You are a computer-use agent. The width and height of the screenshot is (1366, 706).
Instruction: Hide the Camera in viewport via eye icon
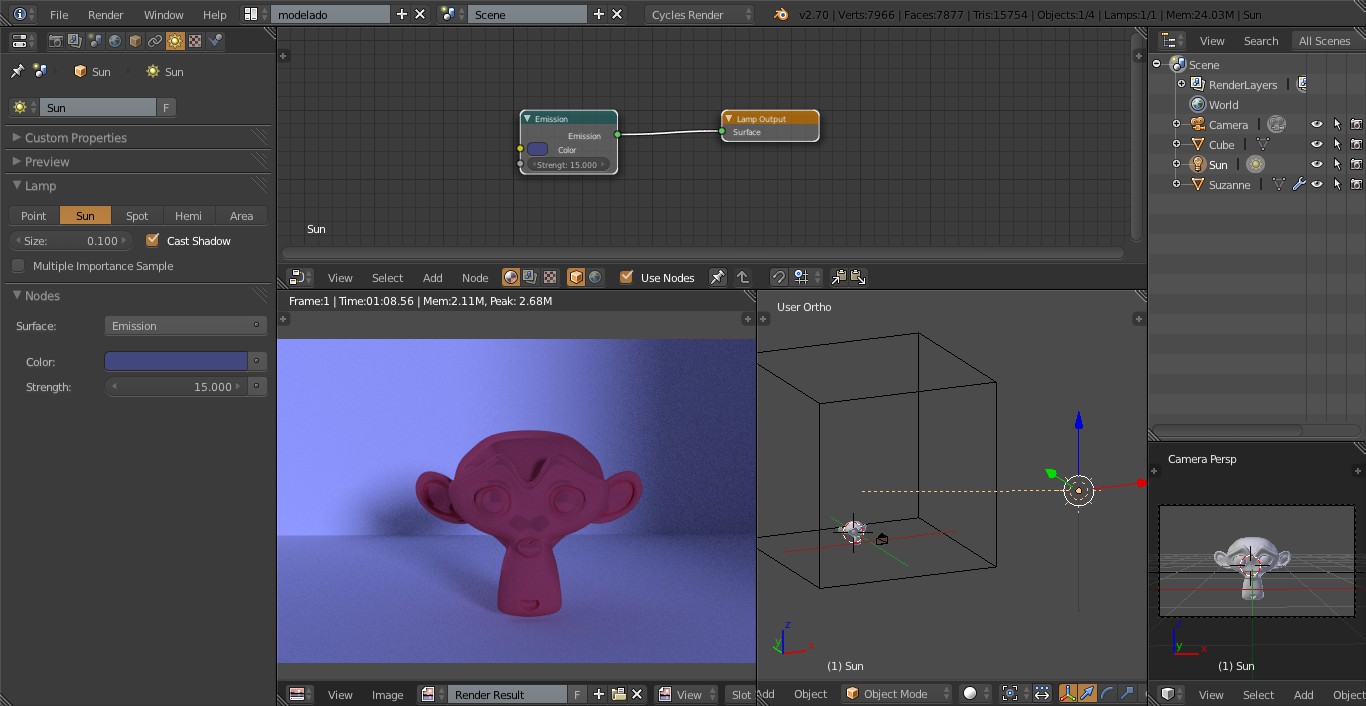[1317, 124]
